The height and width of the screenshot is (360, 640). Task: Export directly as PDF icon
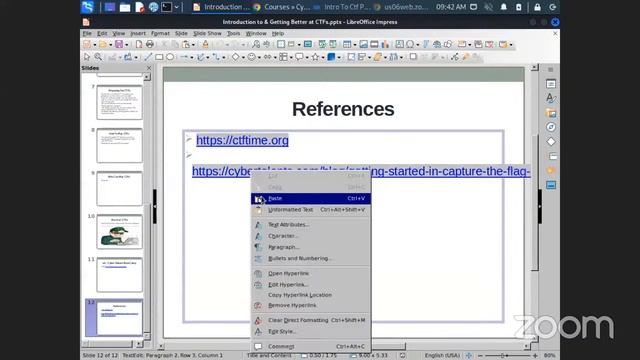[x=139, y=44]
